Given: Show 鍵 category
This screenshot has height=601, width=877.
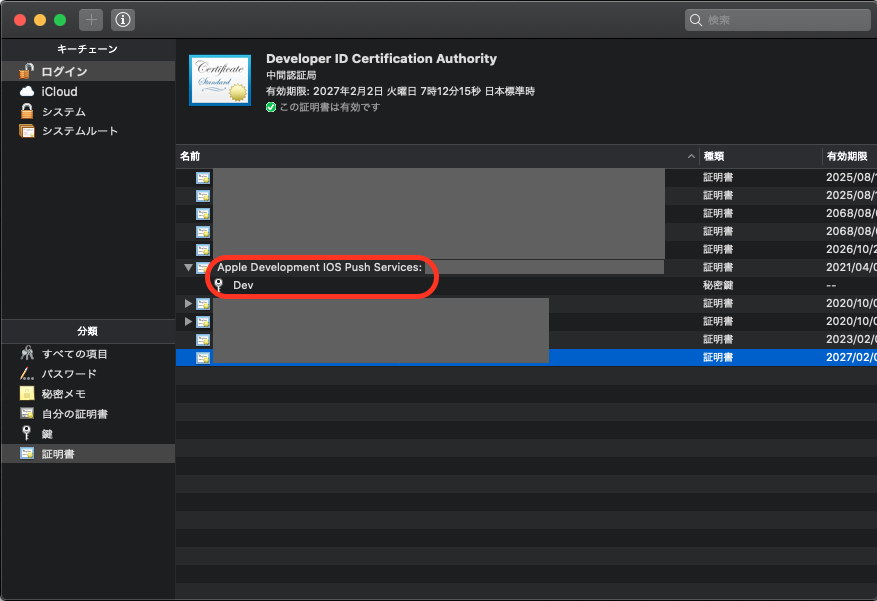Looking at the screenshot, I should coord(88,433).
